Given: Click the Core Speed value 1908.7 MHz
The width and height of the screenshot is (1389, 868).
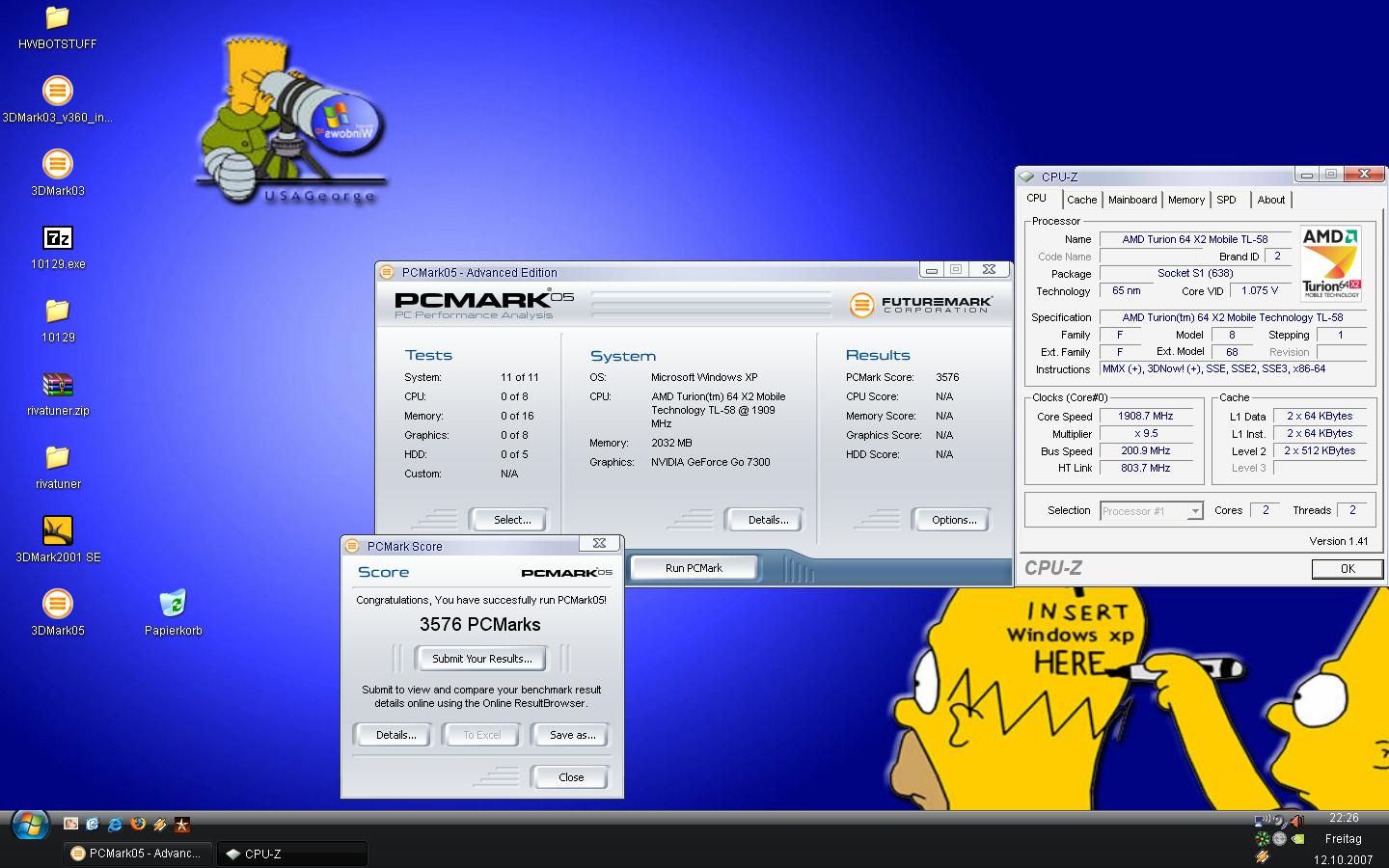Looking at the screenshot, I should 1145,417.
